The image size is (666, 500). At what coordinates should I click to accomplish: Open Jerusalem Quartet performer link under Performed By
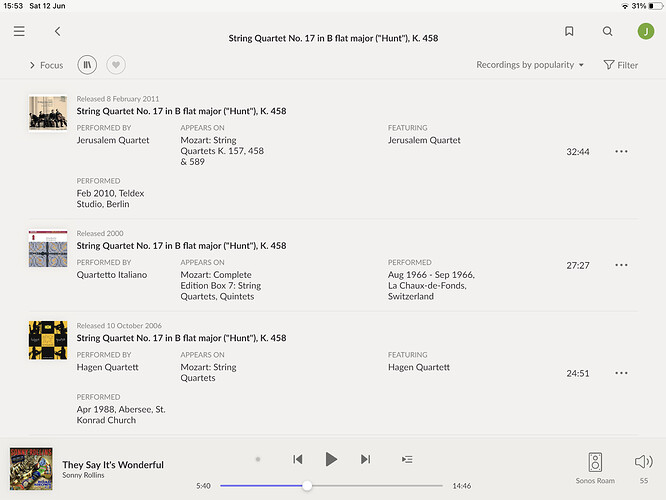point(113,140)
